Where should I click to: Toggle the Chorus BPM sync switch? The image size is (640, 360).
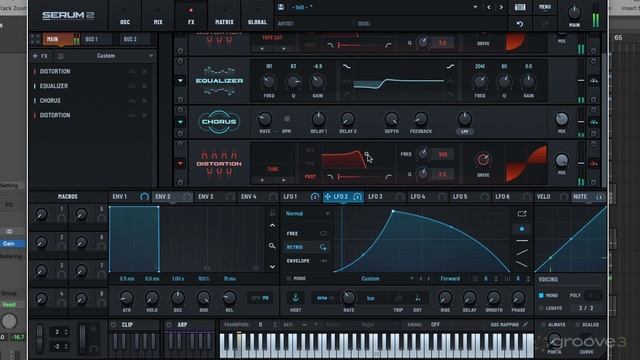(x=287, y=119)
